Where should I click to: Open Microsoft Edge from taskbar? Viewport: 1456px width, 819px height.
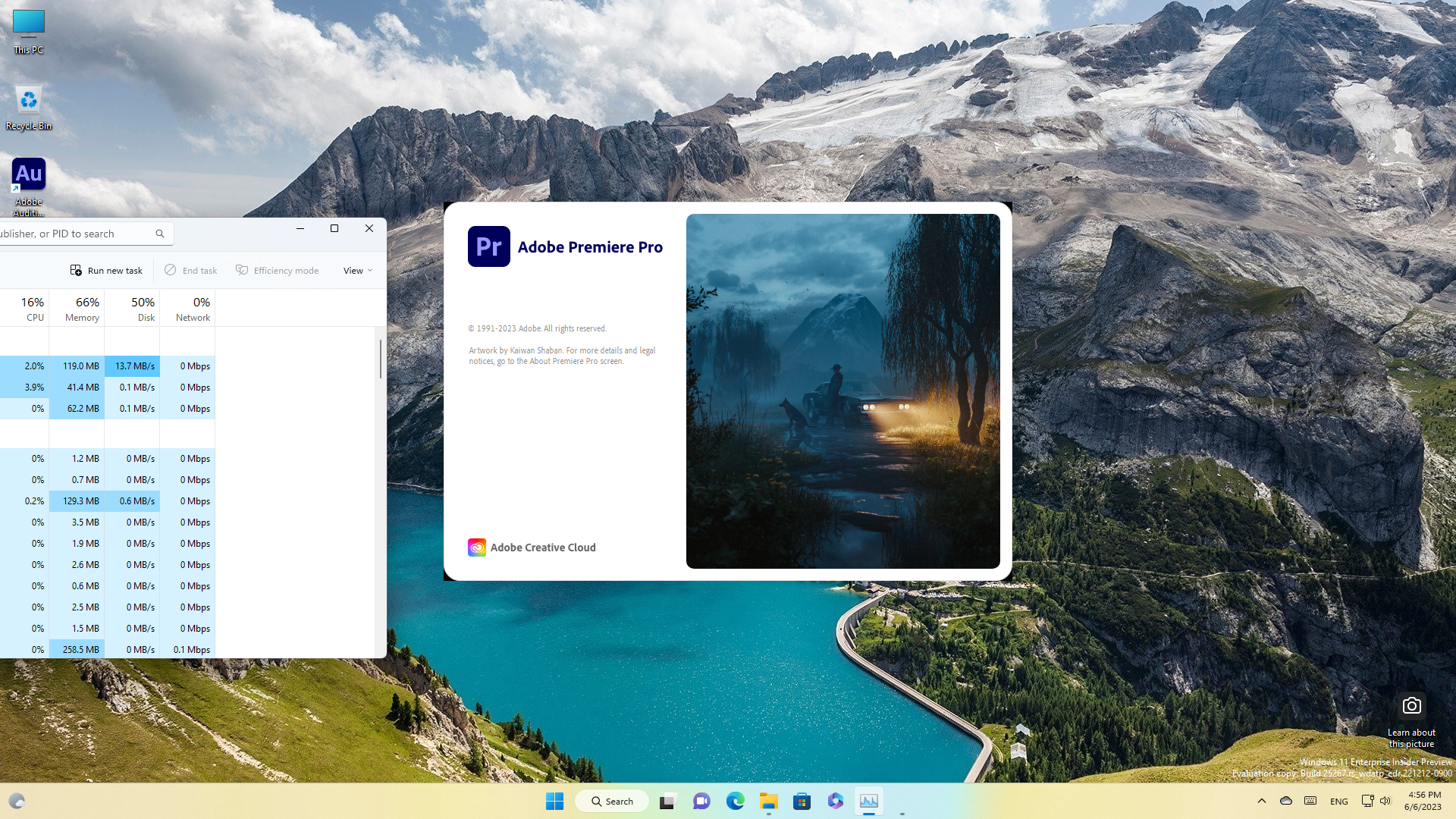(x=735, y=801)
